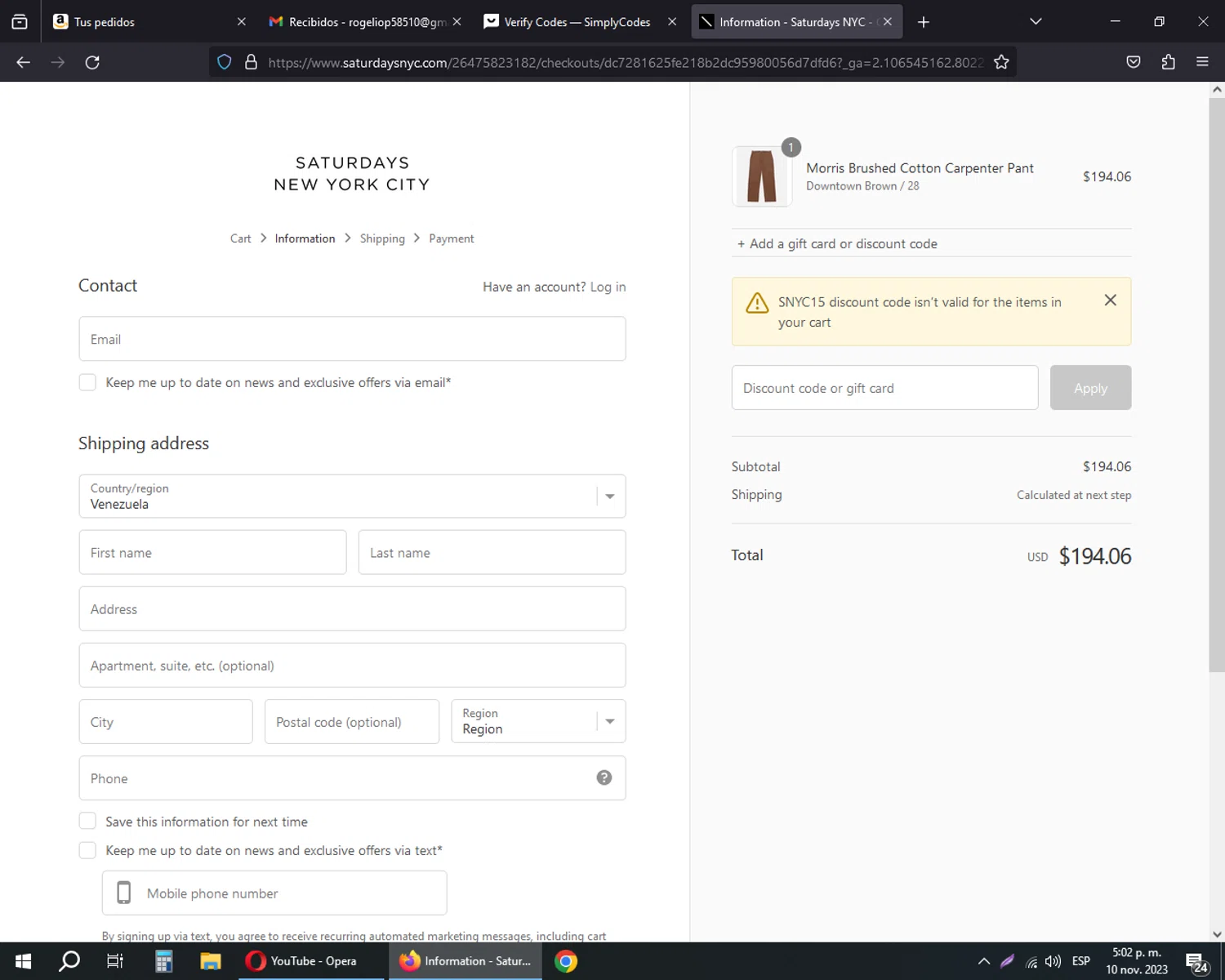This screenshot has width=1225, height=980.
Task: Open File Explorer from the taskbar
Action: pyautogui.click(x=211, y=961)
